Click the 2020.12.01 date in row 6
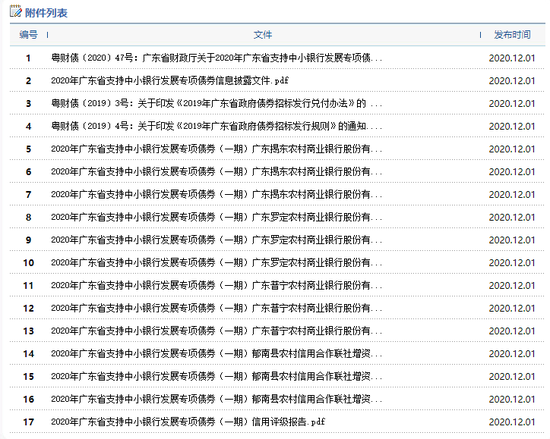The width and height of the screenshot is (550, 439). pyautogui.click(x=512, y=172)
